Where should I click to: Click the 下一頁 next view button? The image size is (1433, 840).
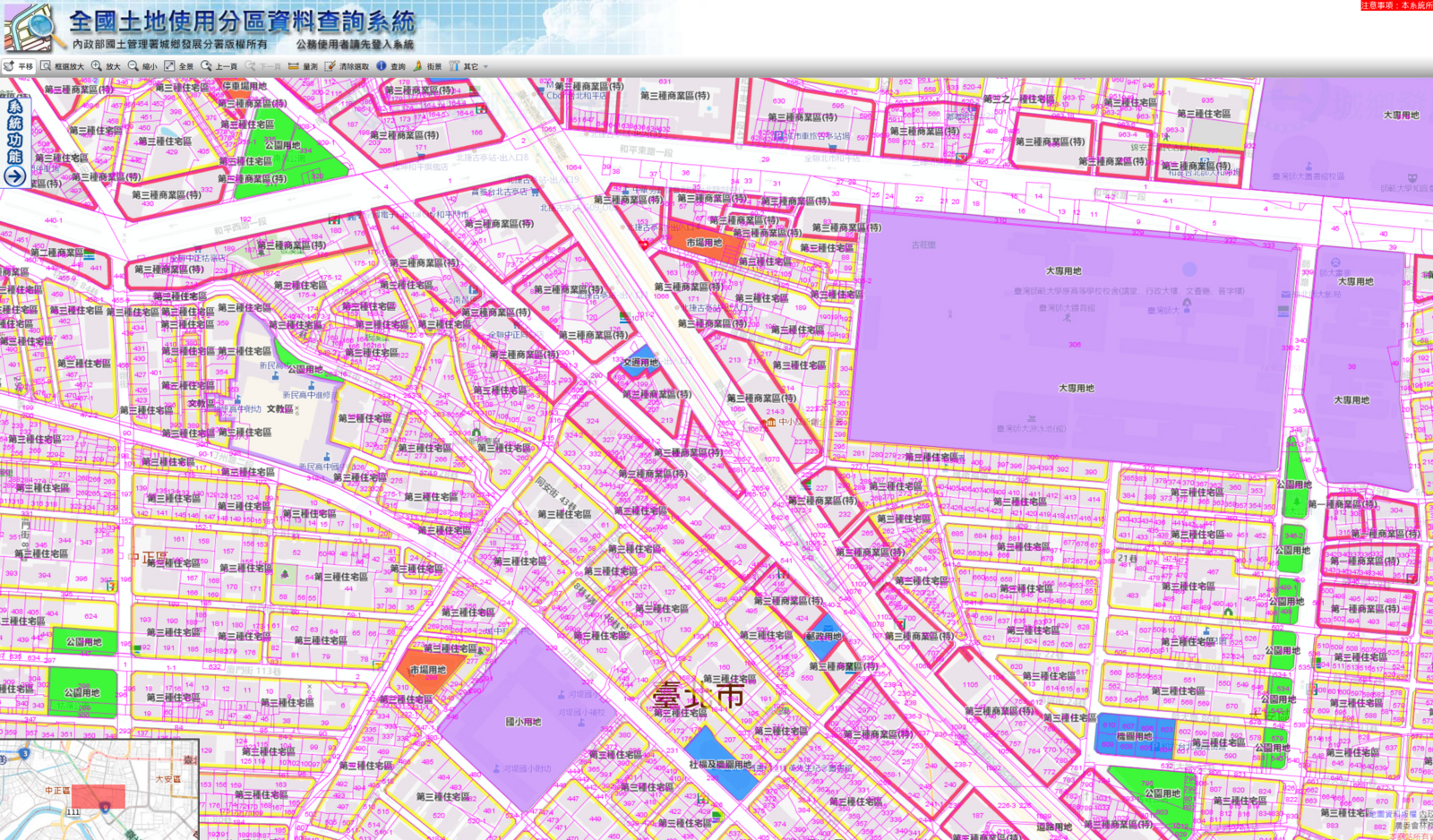tap(263, 66)
